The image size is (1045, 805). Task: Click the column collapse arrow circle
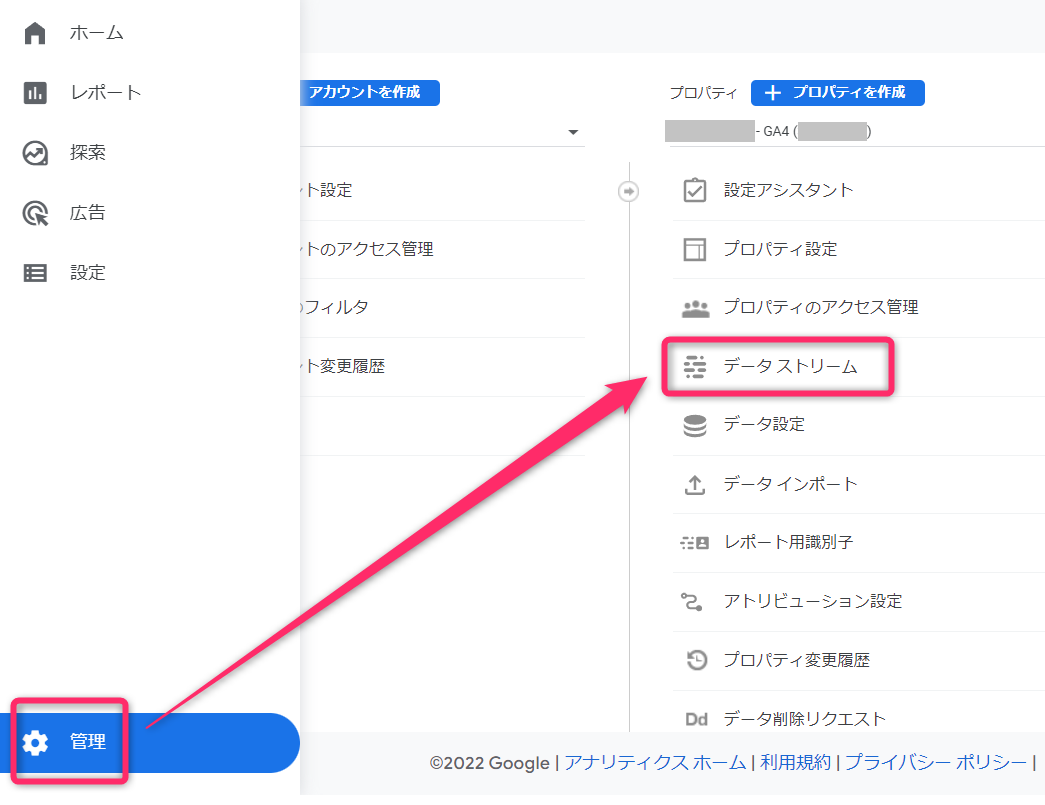(628, 191)
